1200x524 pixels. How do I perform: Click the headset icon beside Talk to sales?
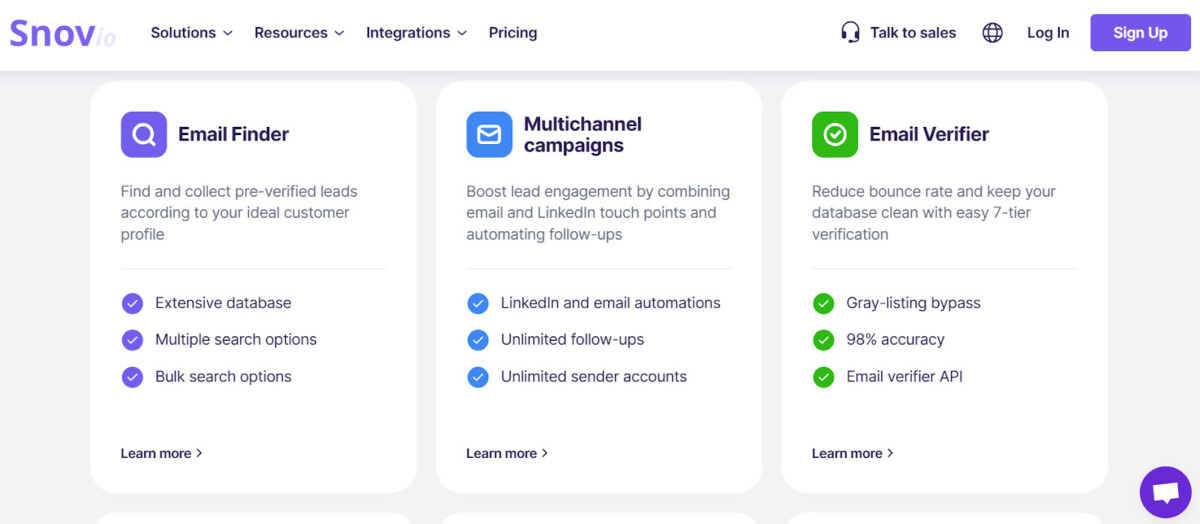click(850, 33)
